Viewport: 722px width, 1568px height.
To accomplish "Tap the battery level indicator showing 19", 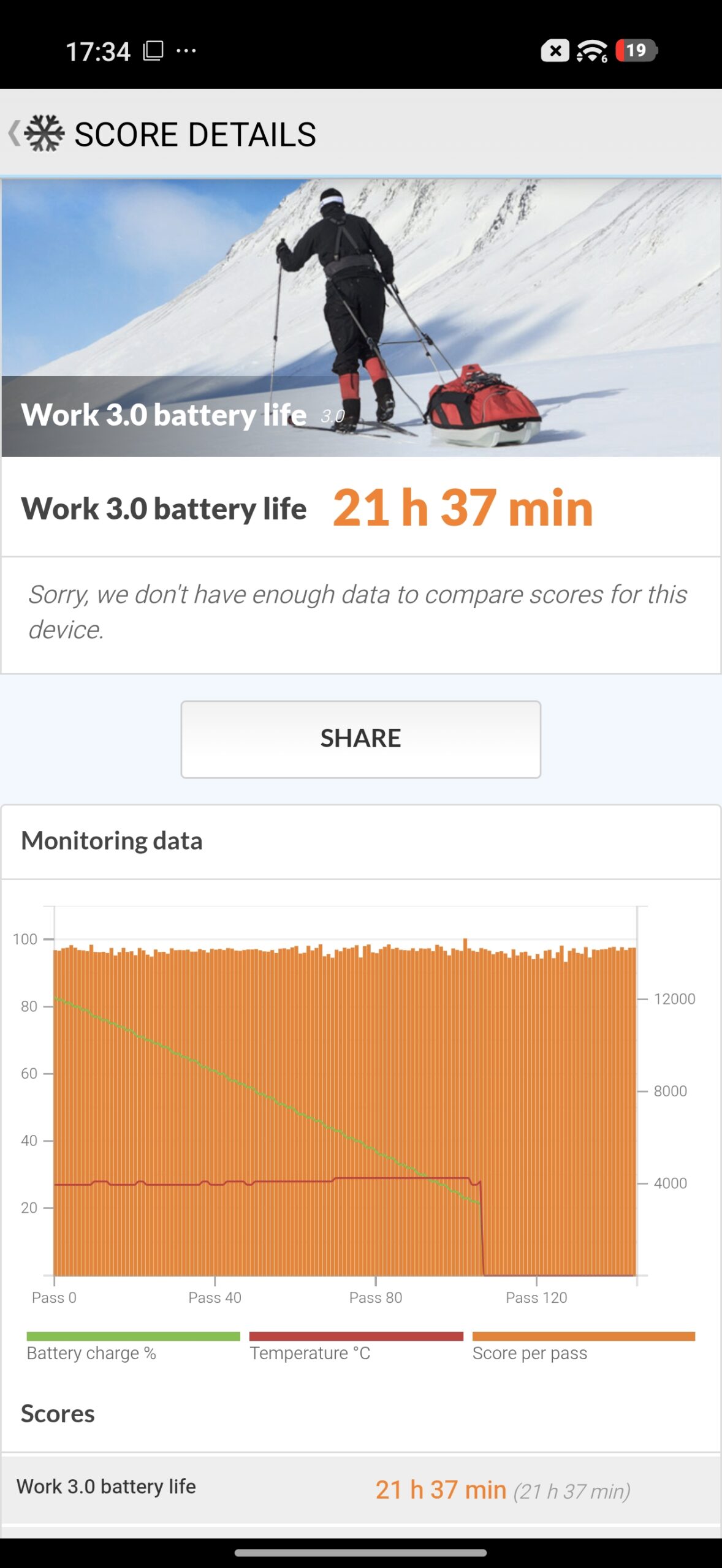I will coord(636,50).
